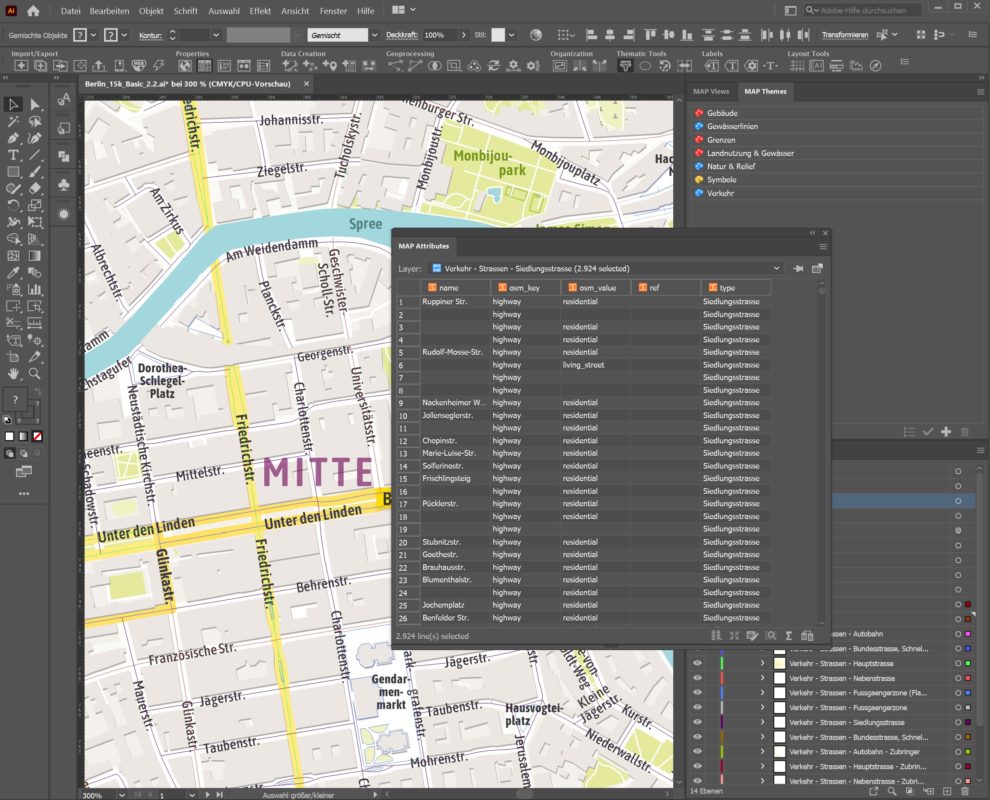The height and width of the screenshot is (800, 990).
Task: Toggle visibility of Verkehr - Strassen - Nebenstrasse
Action: pos(696,678)
